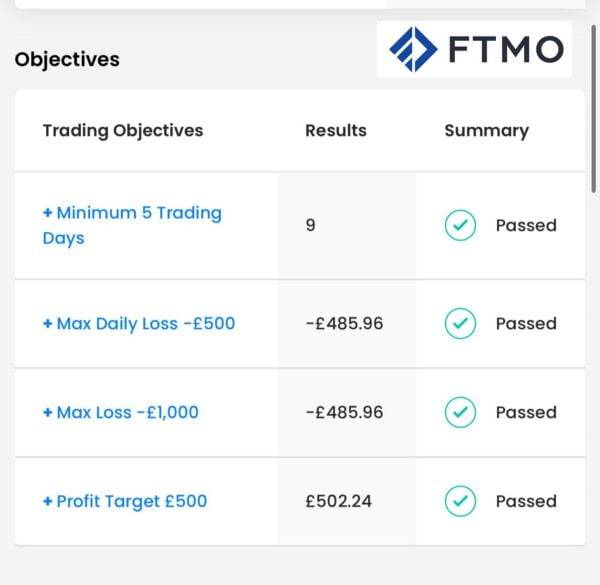This screenshot has height=585, width=600.
Task: Click the FTMO brand name text
Action: pyautogui.click(x=505, y=48)
